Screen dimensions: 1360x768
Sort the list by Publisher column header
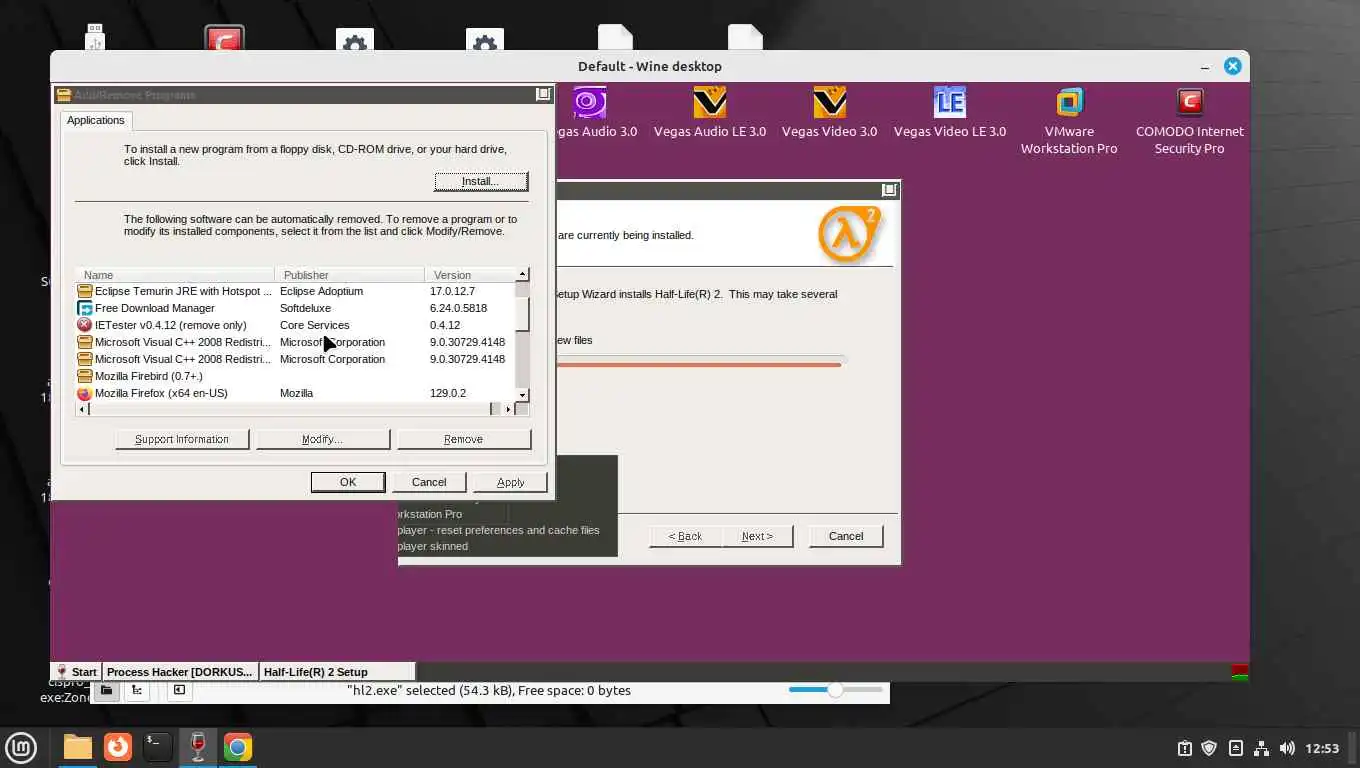(x=349, y=274)
